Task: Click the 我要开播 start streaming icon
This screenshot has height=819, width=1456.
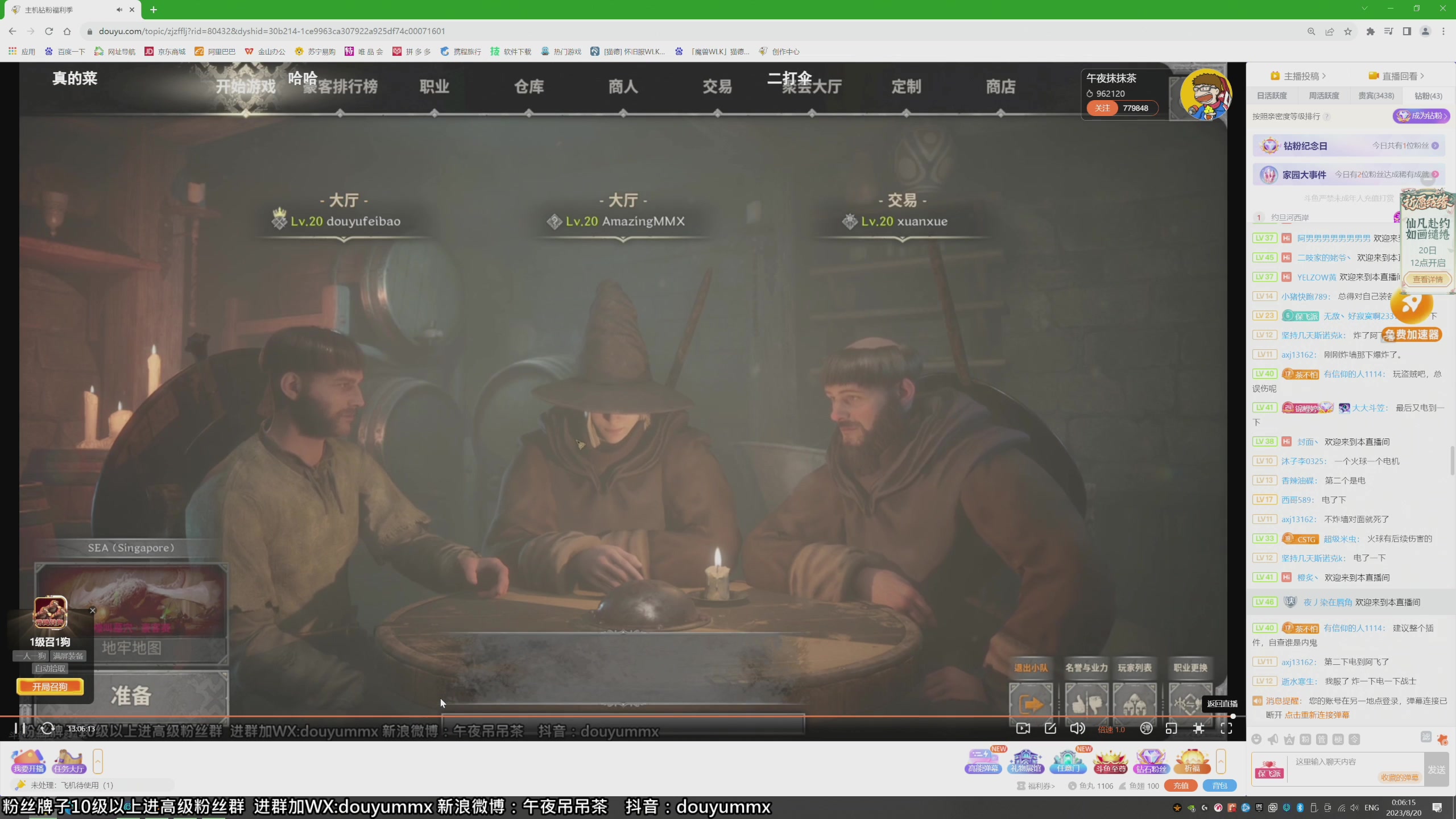Action: point(28,761)
